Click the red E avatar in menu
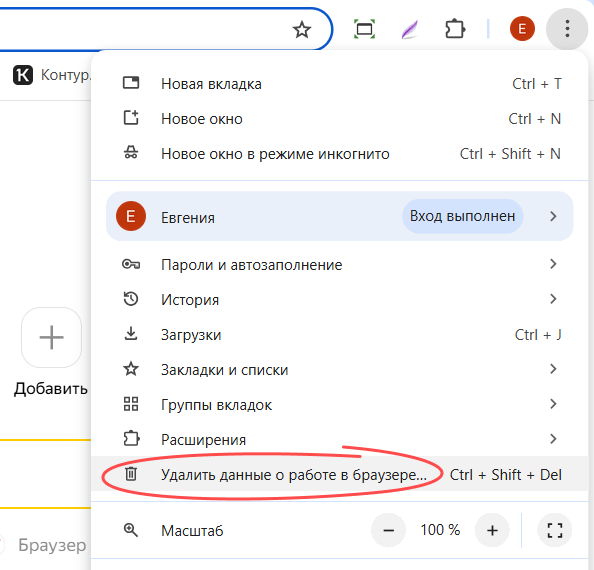This screenshot has width=594, height=570. pyautogui.click(x=131, y=216)
